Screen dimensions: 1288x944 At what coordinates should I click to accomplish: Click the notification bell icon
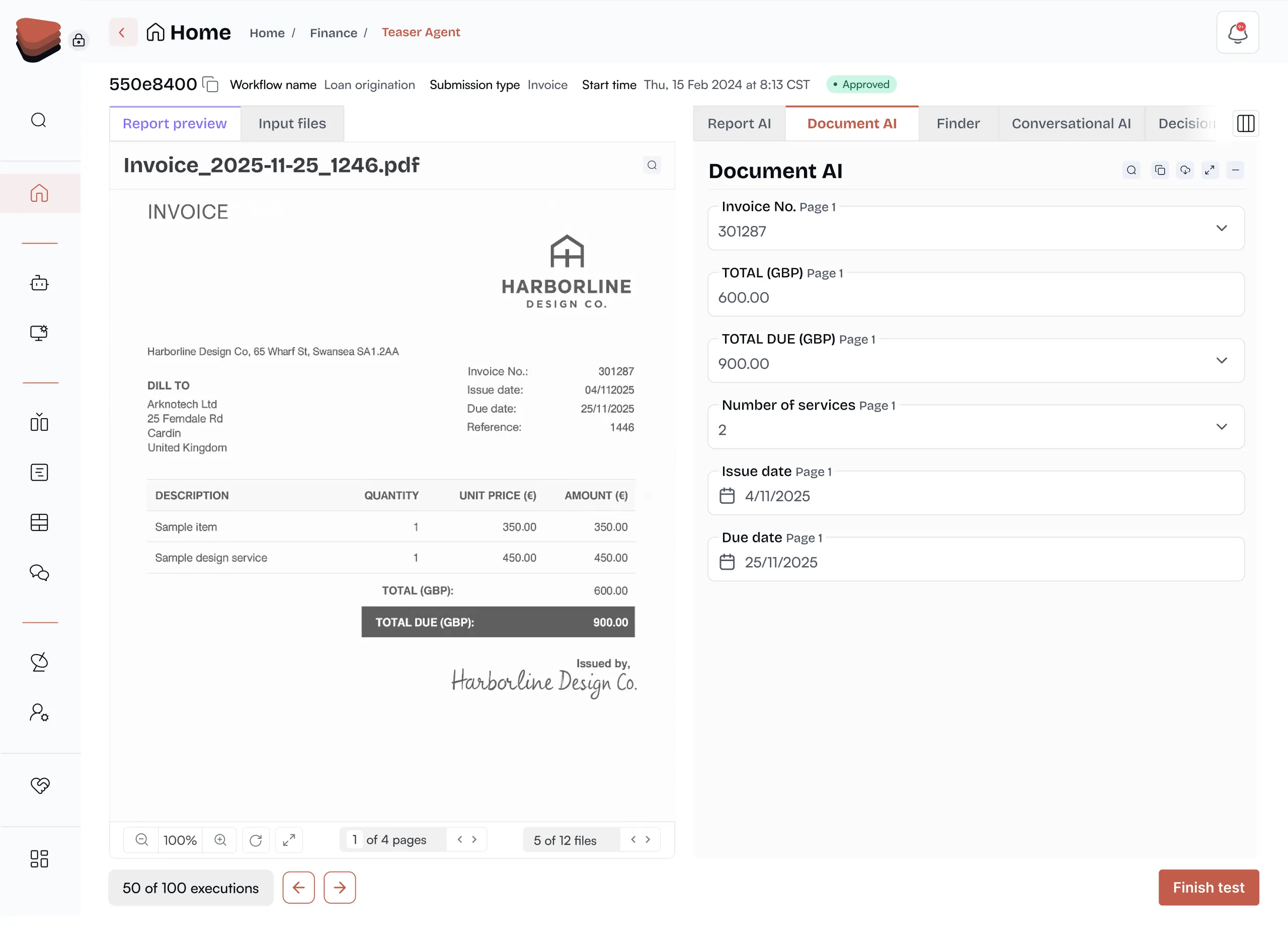[x=1237, y=33]
